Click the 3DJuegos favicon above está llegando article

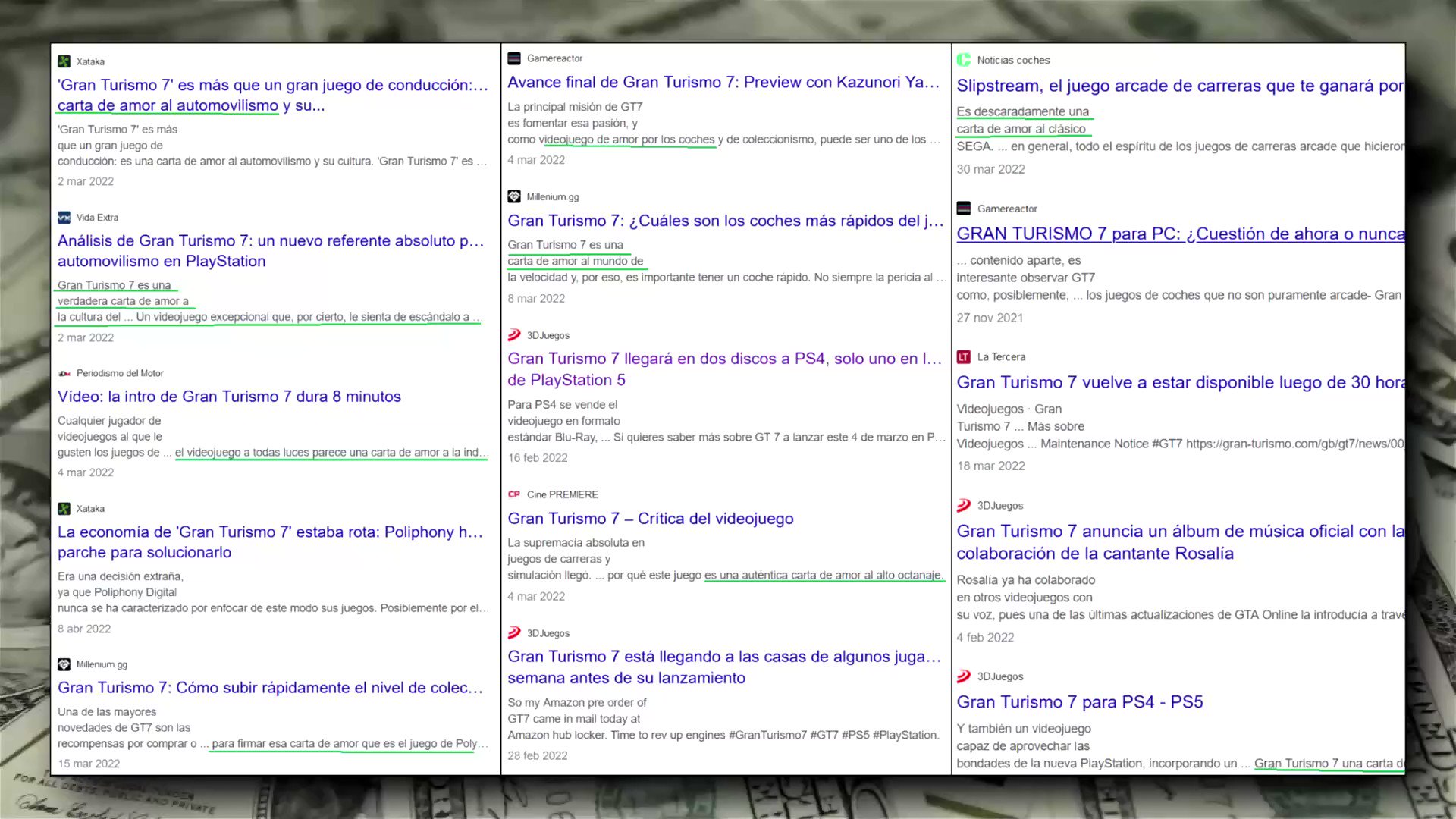[x=514, y=633]
